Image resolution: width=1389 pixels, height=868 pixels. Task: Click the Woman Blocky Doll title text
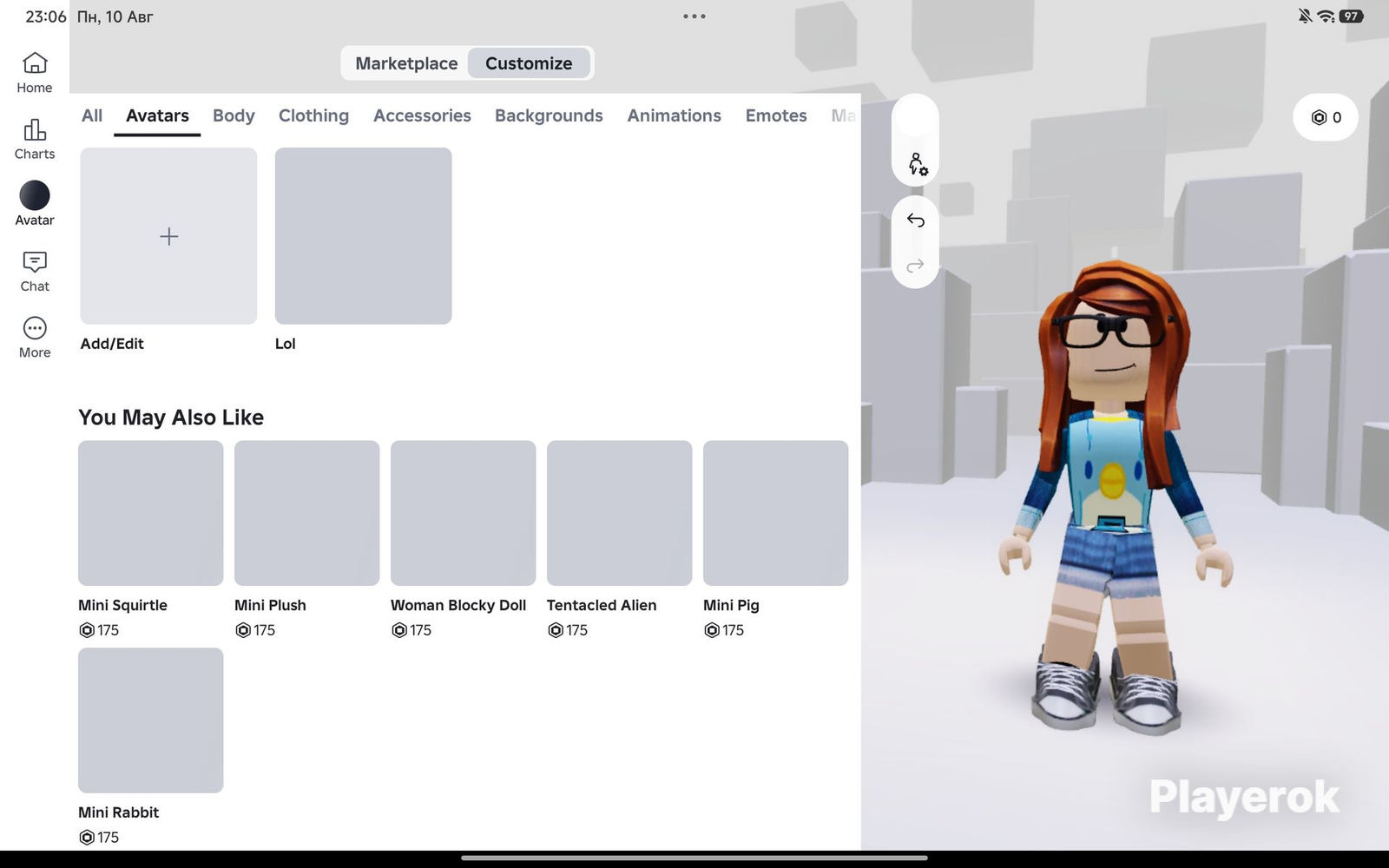[458, 605]
